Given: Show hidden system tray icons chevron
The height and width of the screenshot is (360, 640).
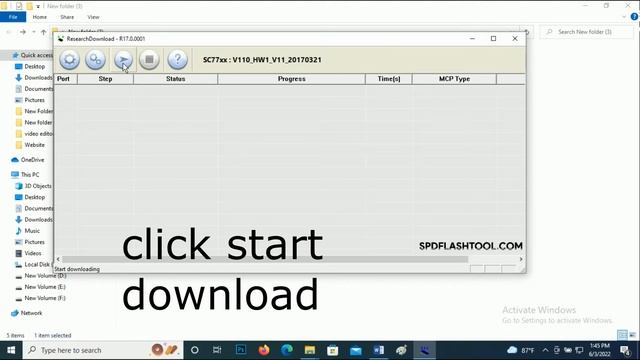Looking at the screenshot, I should click(x=545, y=350).
